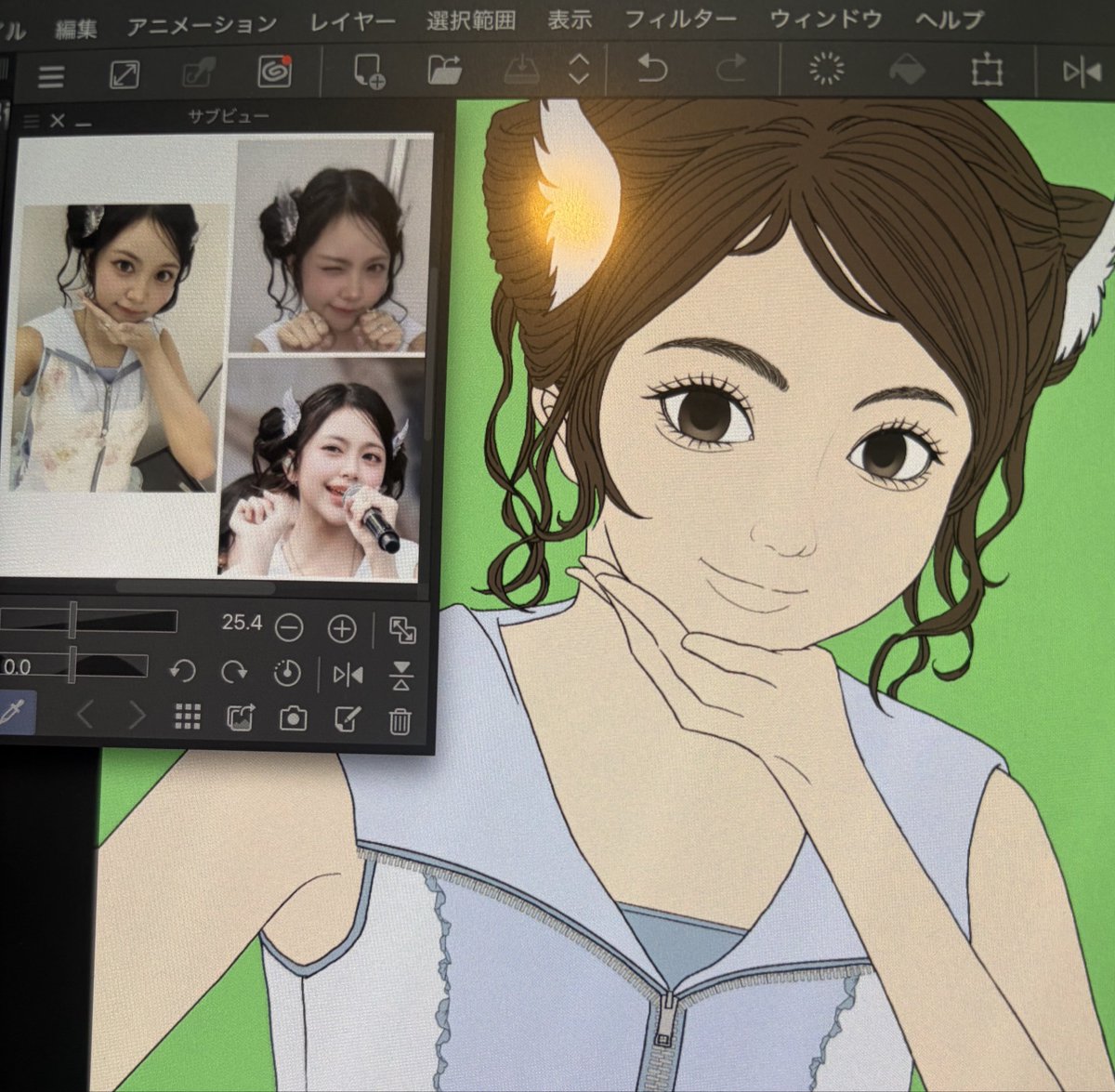Click Sub View horizontal scrollbar
The width and height of the screenshot is (1115, 1092).
(195, 587)
